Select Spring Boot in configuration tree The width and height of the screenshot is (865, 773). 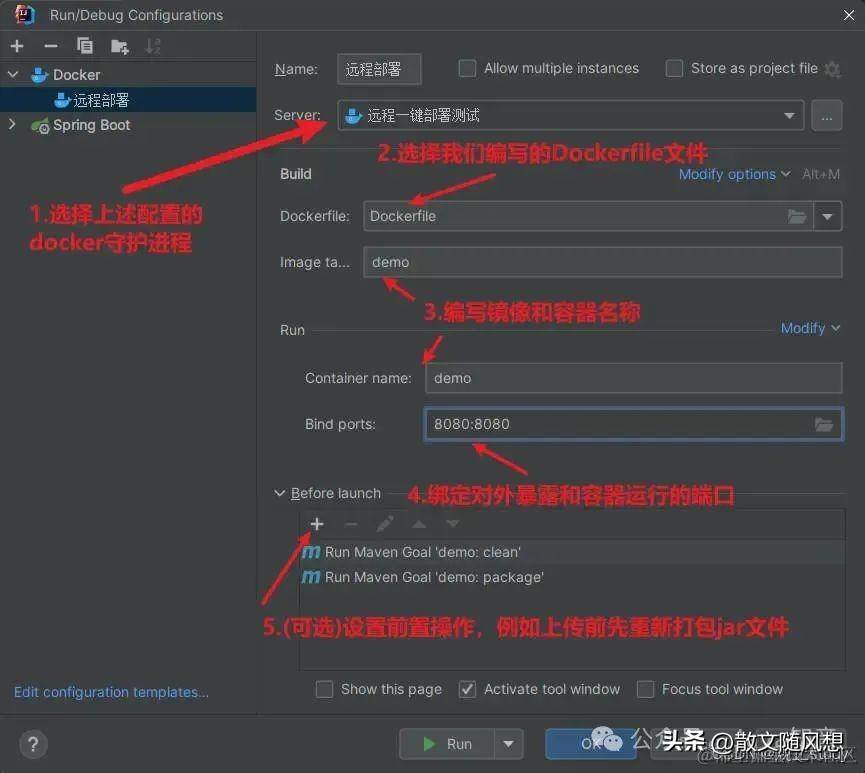point(92,125)
